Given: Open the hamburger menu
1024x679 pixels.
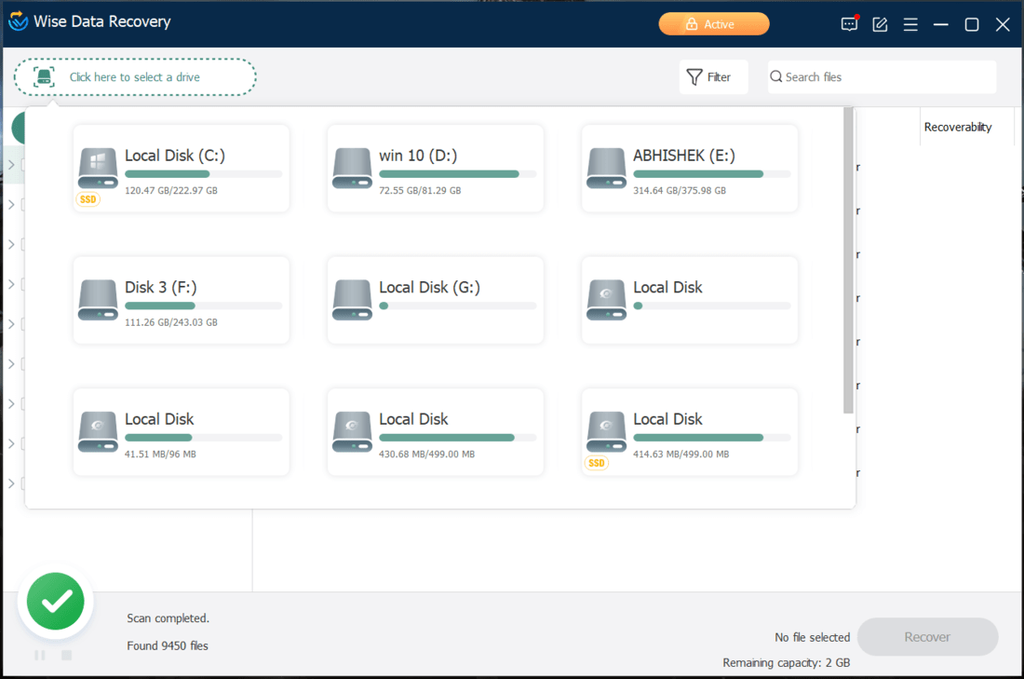Looking at the screenshot, I should pyautogui.click(x=910, y=24).
